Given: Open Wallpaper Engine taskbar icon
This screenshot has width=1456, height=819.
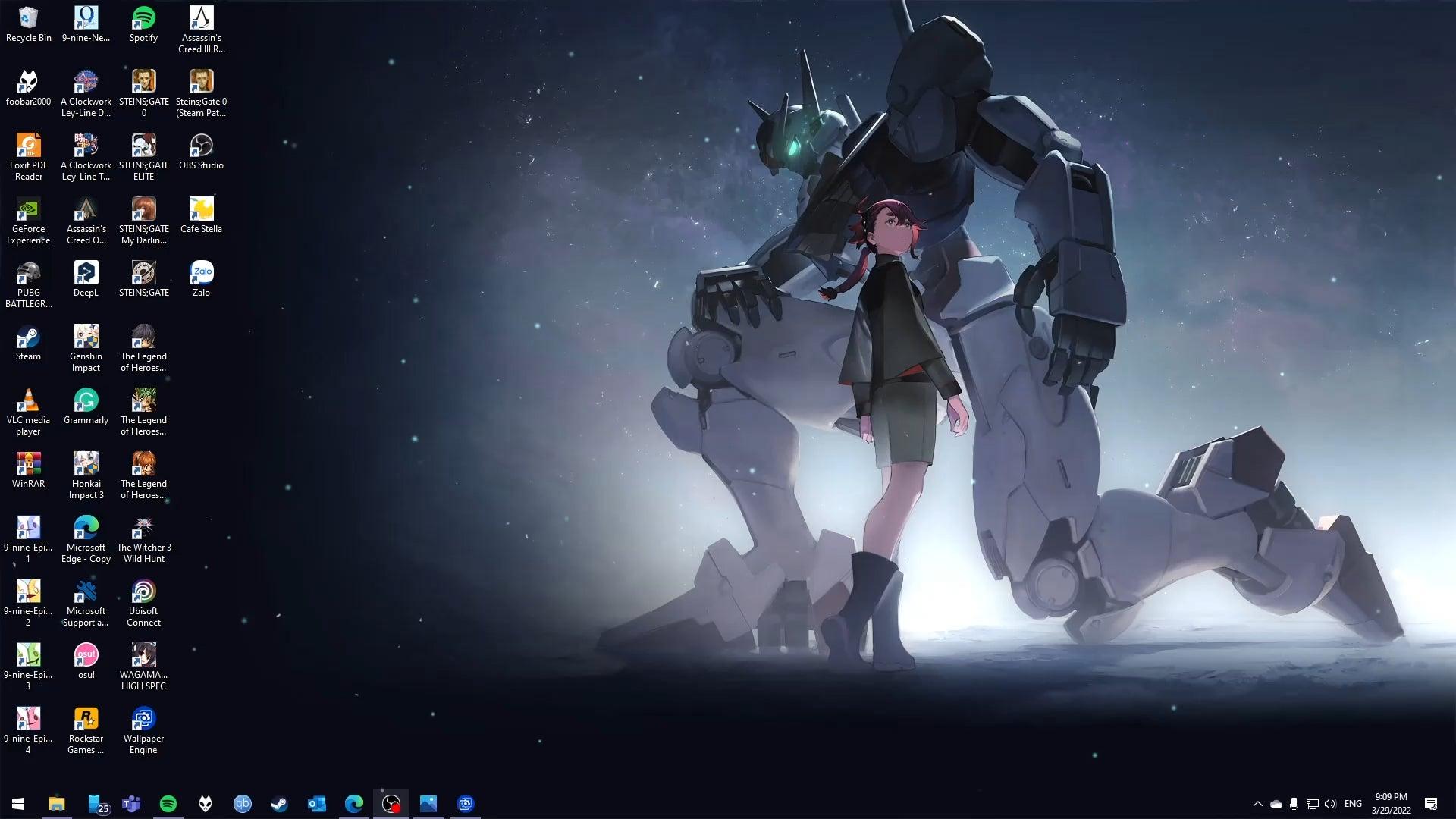Looking at the screenshot, I should [x=466, y=803].
